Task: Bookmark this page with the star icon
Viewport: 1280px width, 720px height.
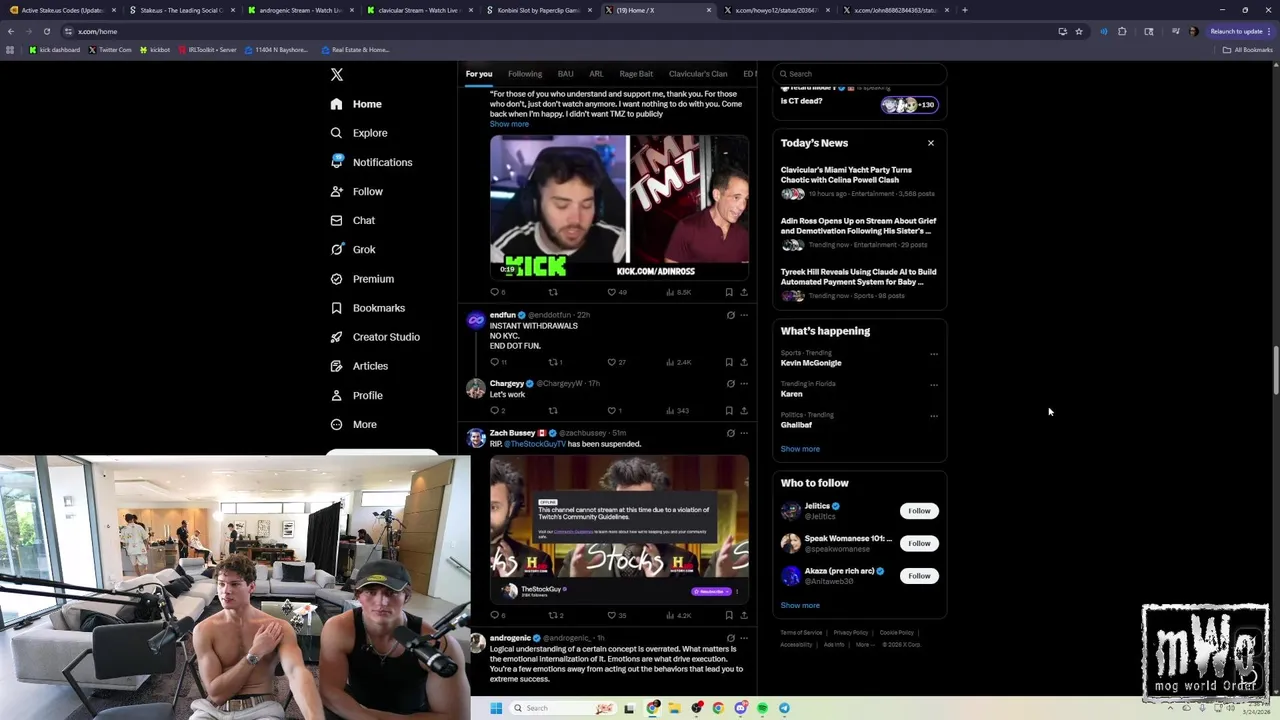Action: (x=1079, y=31)
